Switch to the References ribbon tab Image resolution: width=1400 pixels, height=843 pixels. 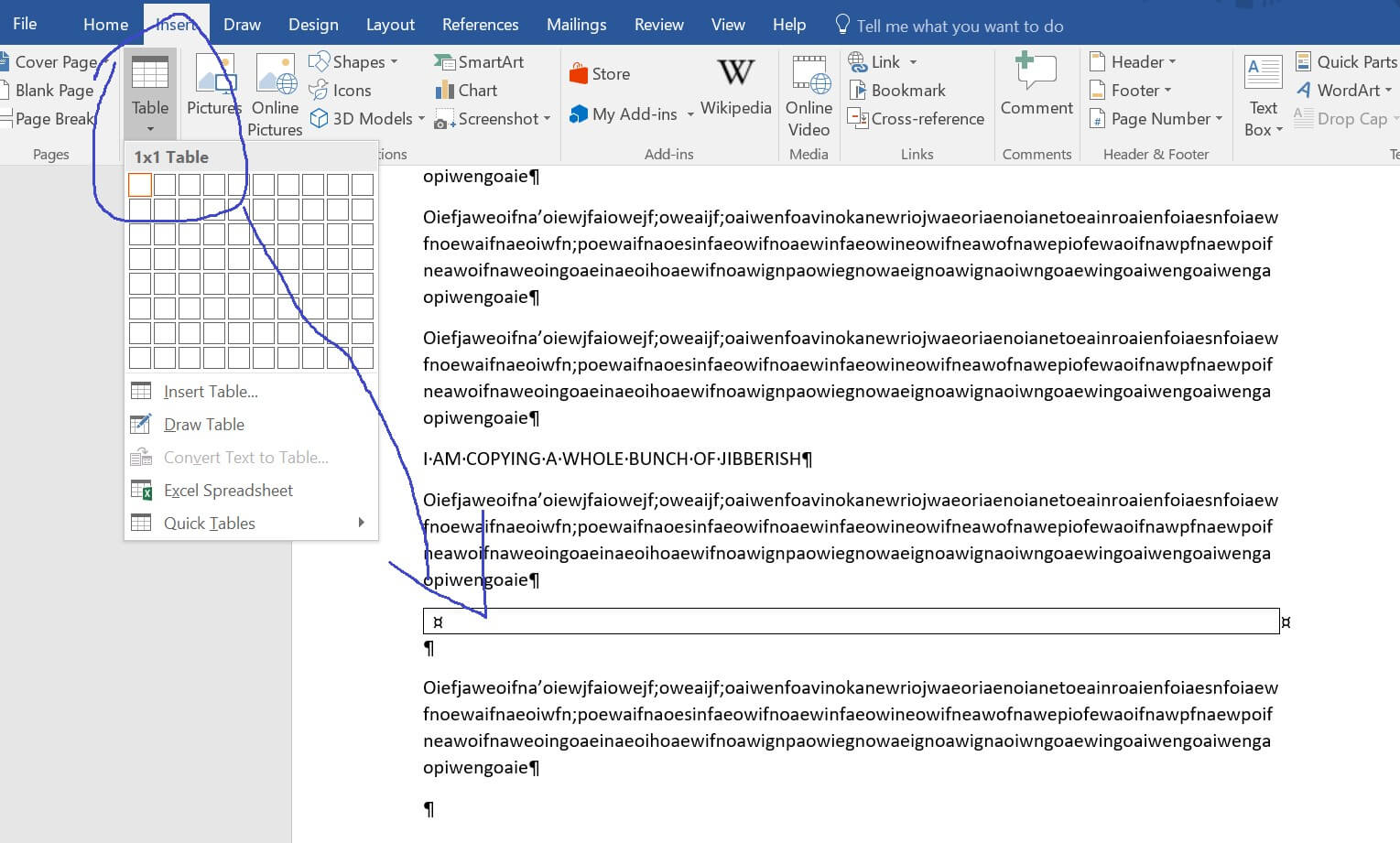point(480,24)
